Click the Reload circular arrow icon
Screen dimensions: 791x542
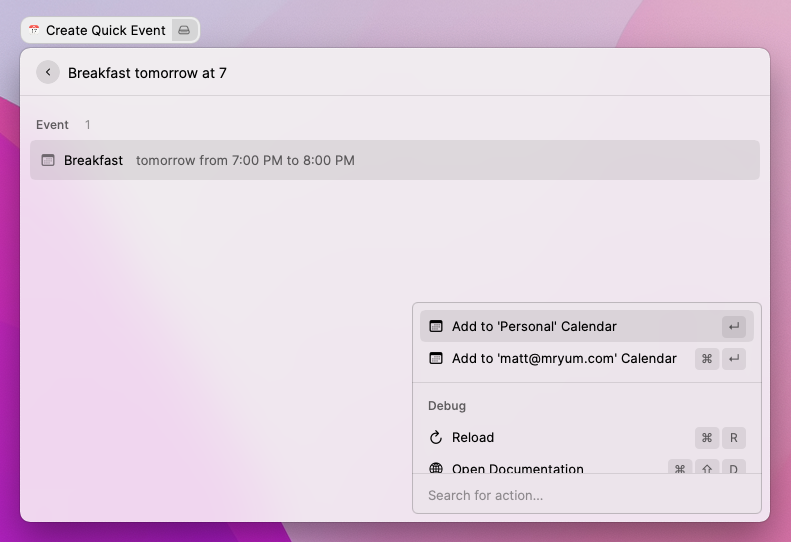(435, 438)
